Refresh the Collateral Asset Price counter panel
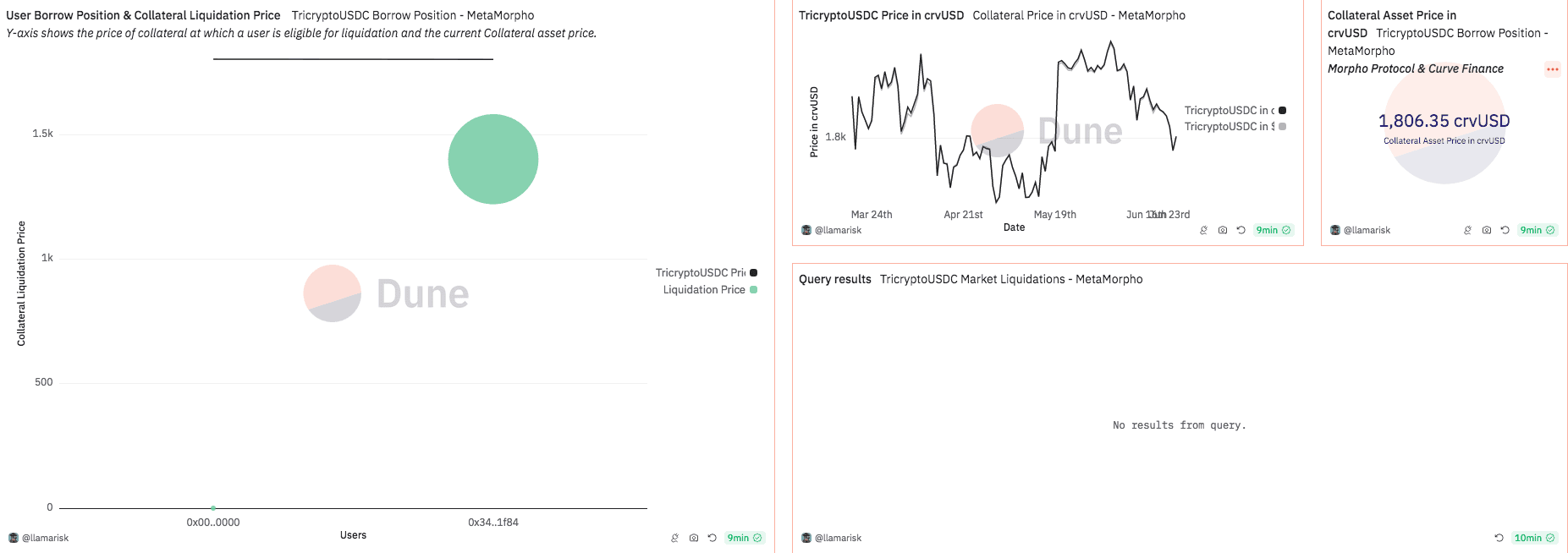This screenshot has width=1568, height=553. (1505, 230)
